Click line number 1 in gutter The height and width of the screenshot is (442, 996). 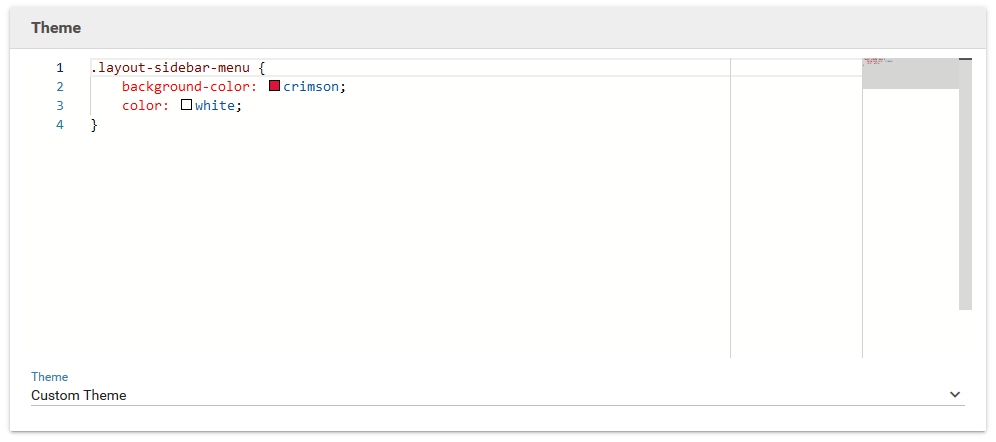[x=60, y=68]
